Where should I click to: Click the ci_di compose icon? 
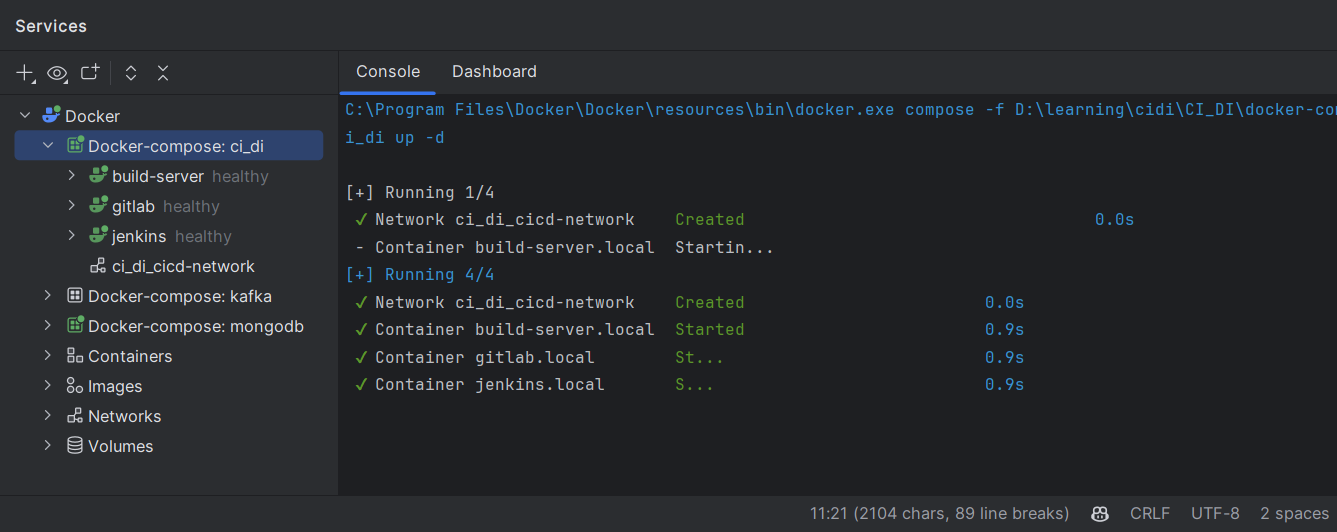click(75, 146)
